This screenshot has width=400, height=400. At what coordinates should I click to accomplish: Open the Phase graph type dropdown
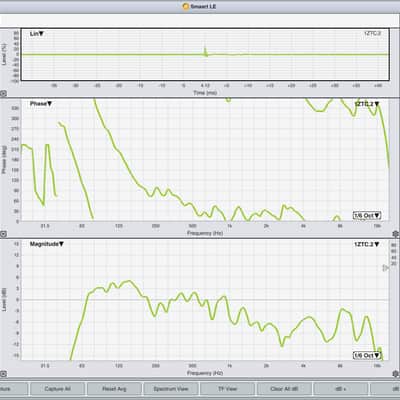tap(41, 104)
